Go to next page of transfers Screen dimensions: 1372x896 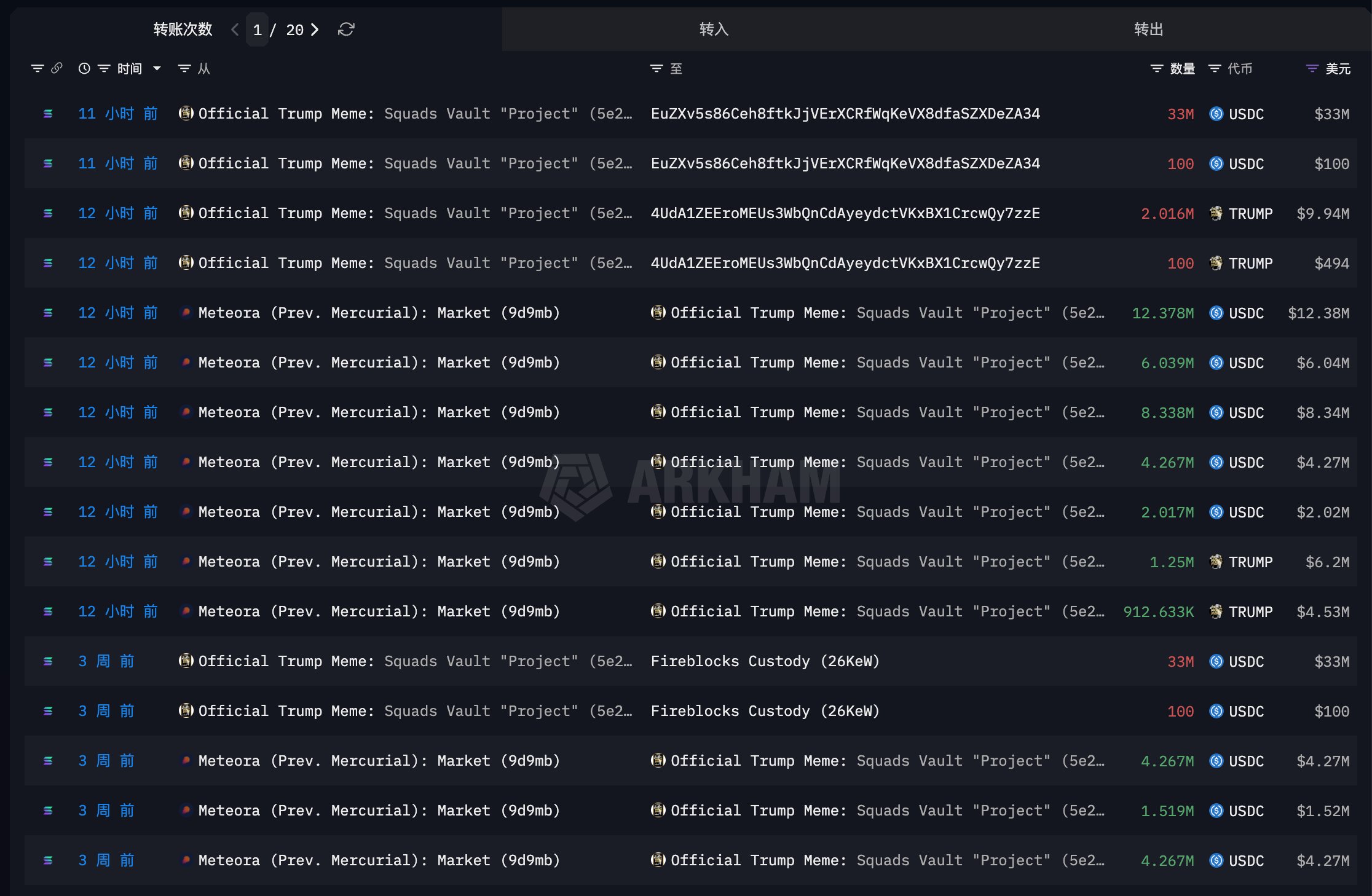(315, 29)
